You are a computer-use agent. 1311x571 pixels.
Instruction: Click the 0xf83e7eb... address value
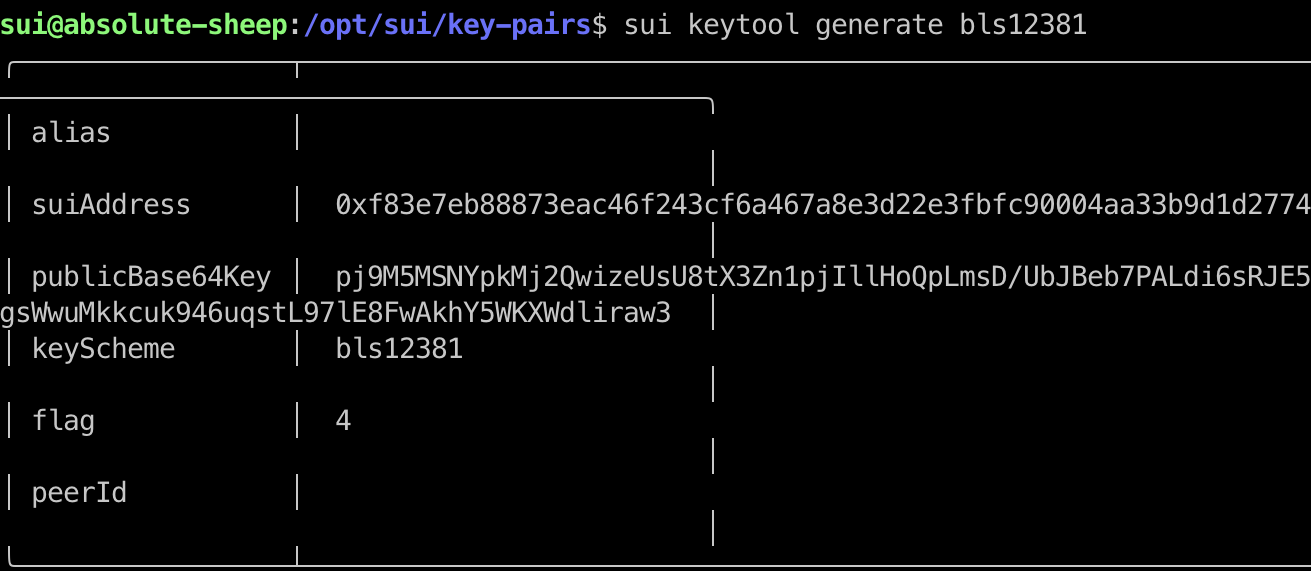click(x=822, y=205)
